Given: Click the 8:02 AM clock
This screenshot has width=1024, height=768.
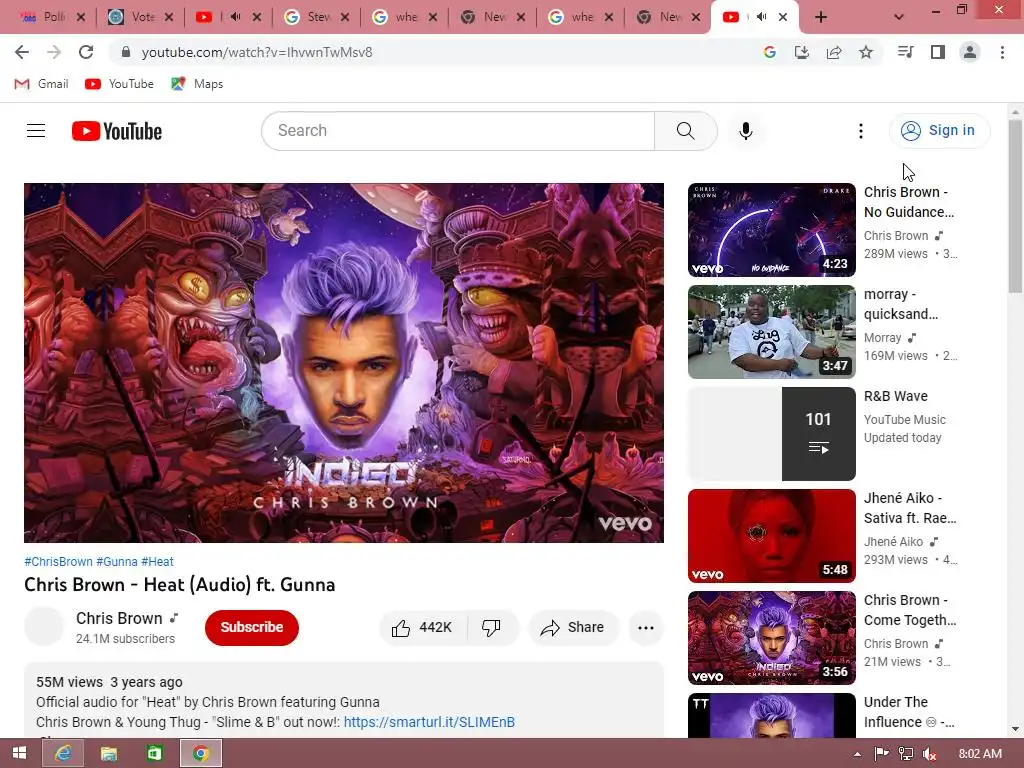Looking at the screenshot, I should coord(980,754).
